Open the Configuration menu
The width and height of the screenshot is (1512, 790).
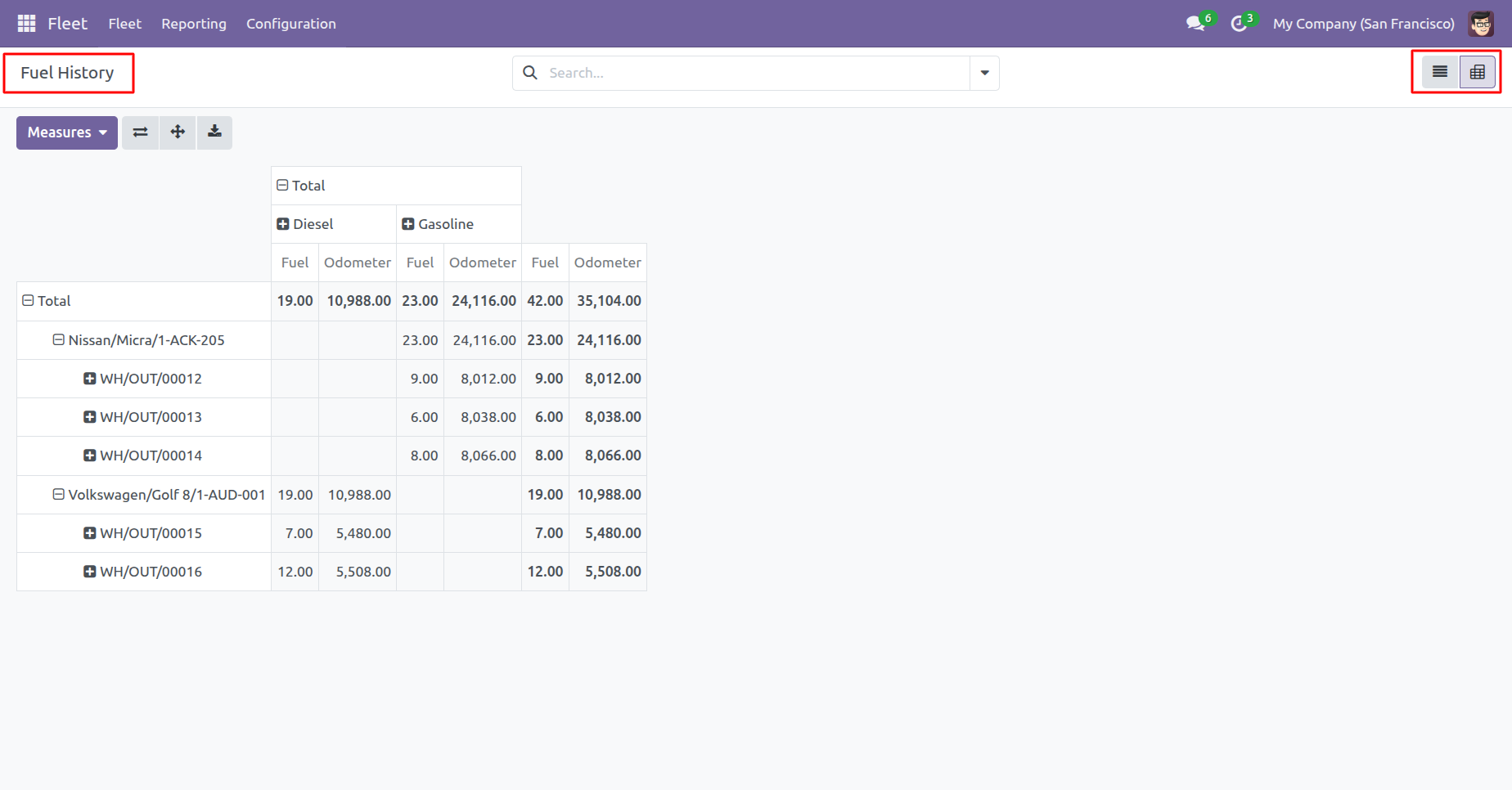pyautogui.click(x=291, y=24)
